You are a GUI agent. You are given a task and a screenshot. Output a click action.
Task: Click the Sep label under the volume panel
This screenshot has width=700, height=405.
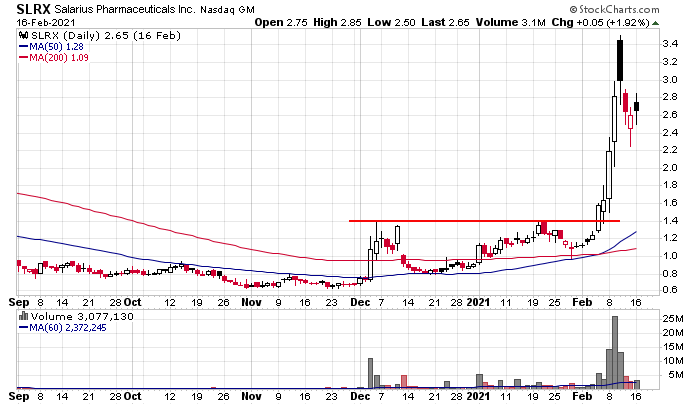pos(18,397)
